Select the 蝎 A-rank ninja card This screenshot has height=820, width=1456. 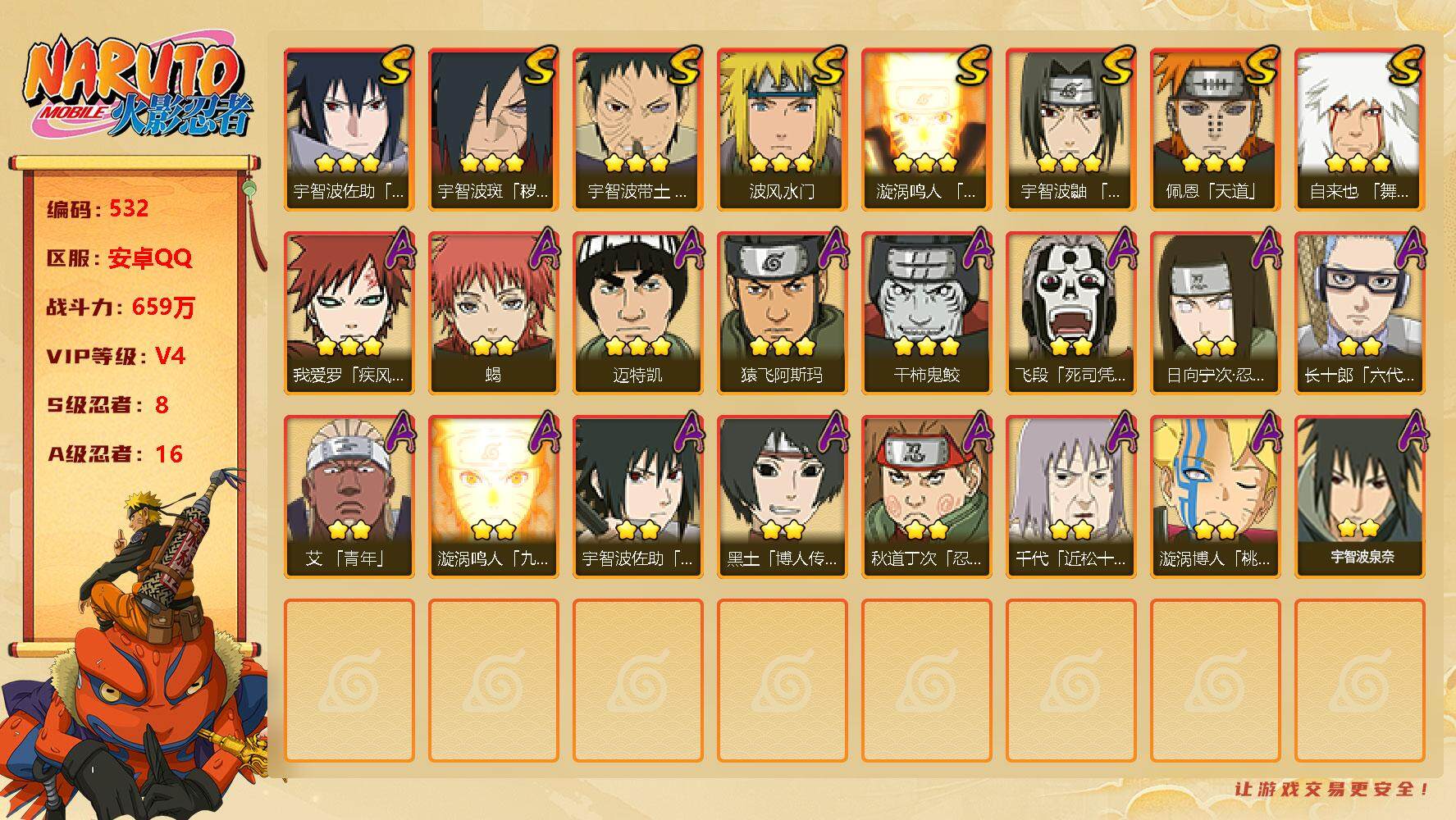pos(493,313)
